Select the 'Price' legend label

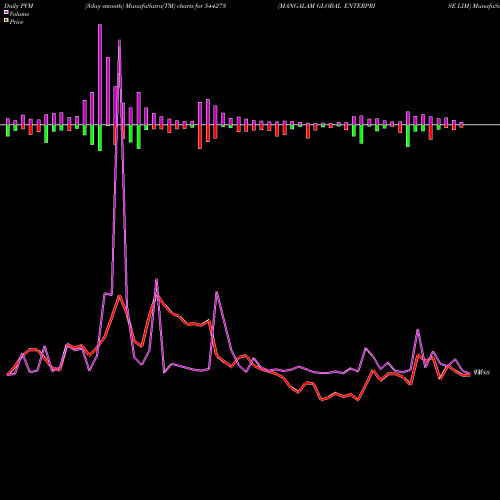17,22
